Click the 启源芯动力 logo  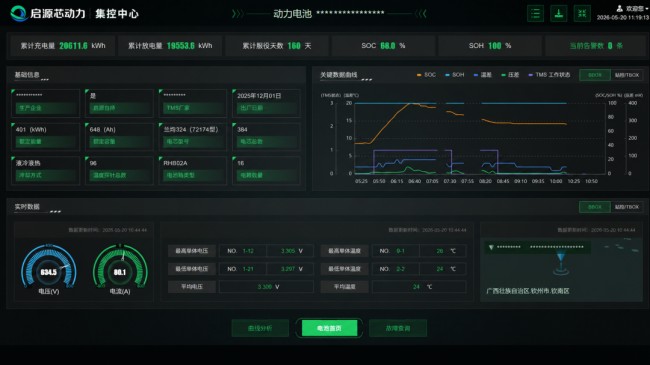point(48,13)
